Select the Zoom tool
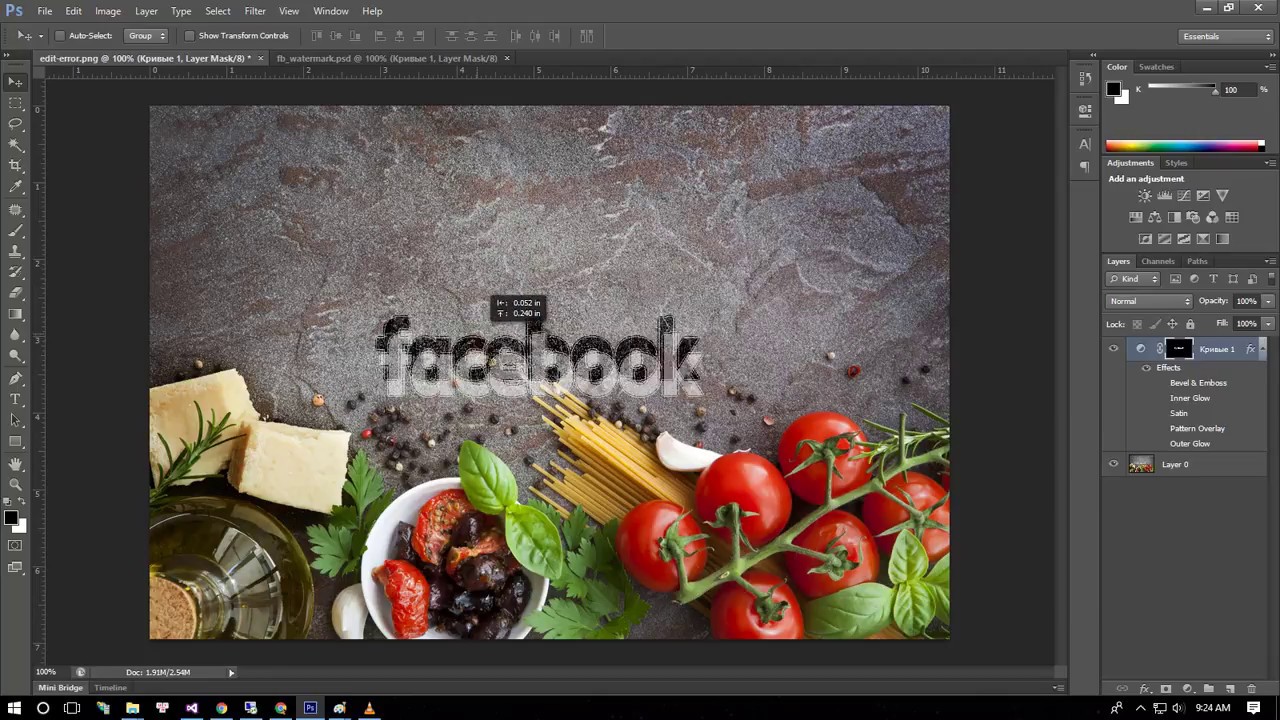Screen dimensions: 1280x720 point(16,486)
